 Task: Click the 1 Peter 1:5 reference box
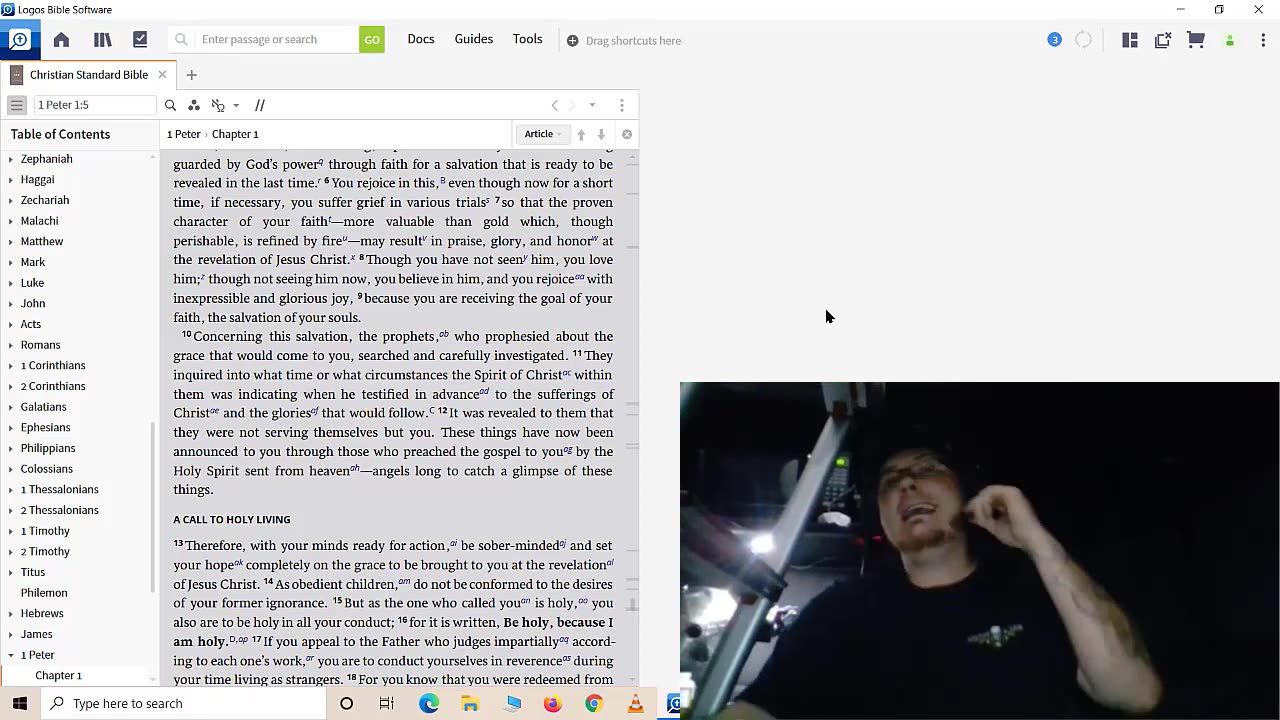click(95, 105)
